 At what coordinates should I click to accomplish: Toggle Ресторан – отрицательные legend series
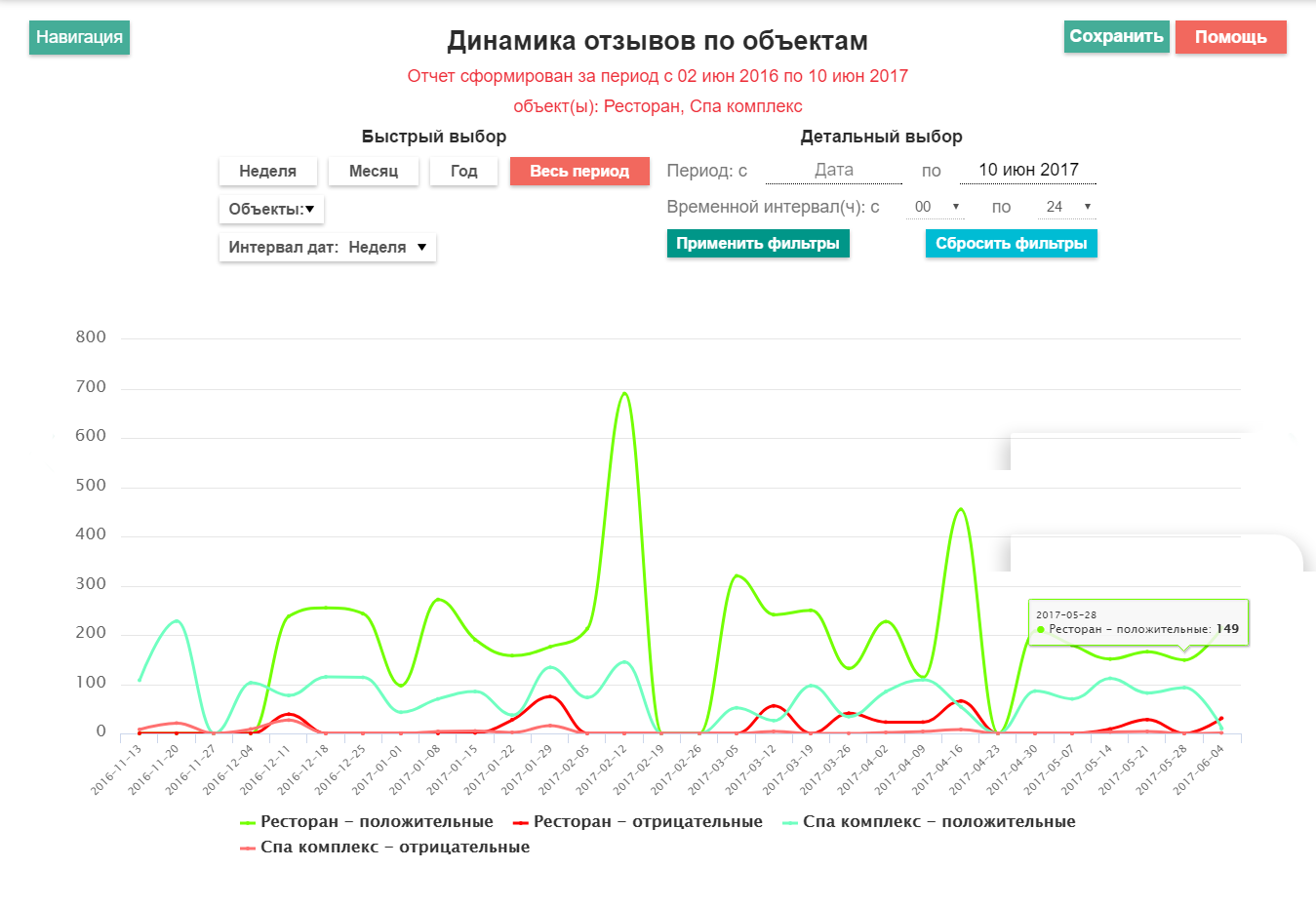pos(638,822)
